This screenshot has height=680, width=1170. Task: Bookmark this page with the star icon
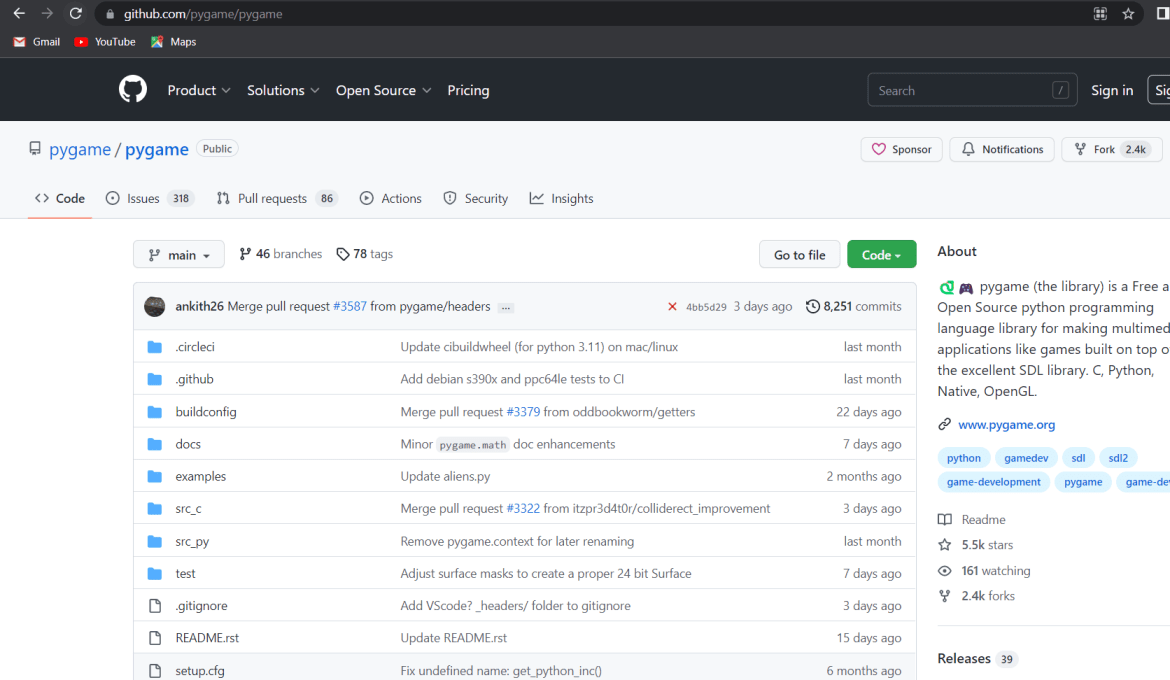click(1128, 13)
